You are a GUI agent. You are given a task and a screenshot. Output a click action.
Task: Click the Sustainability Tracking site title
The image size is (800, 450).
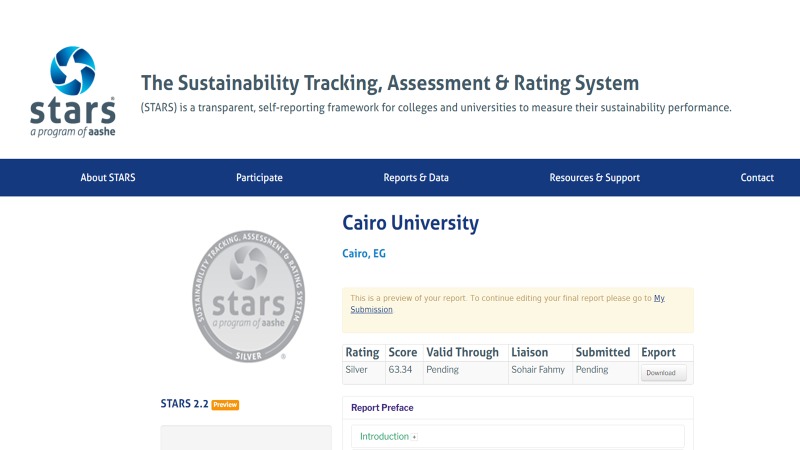click(389, 83)
